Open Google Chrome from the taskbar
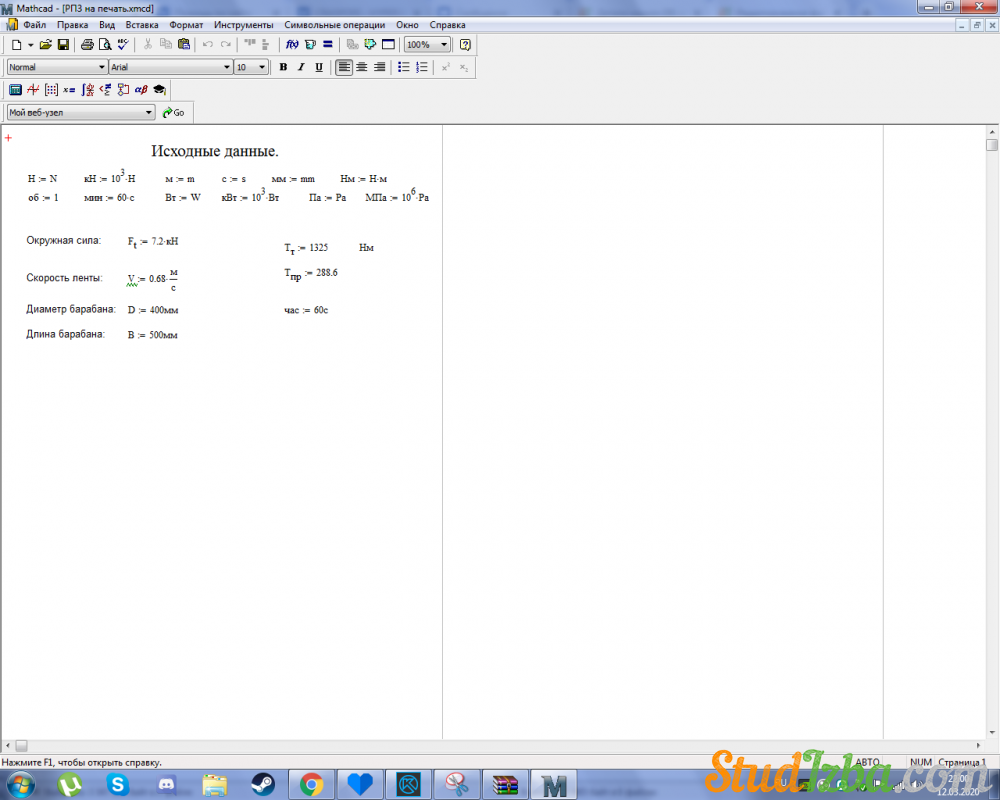 311,784
